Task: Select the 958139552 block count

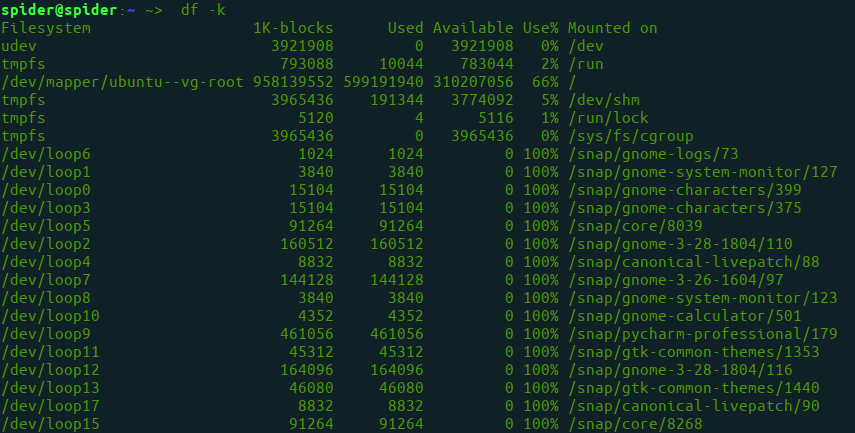Action: tap(293, 82)
